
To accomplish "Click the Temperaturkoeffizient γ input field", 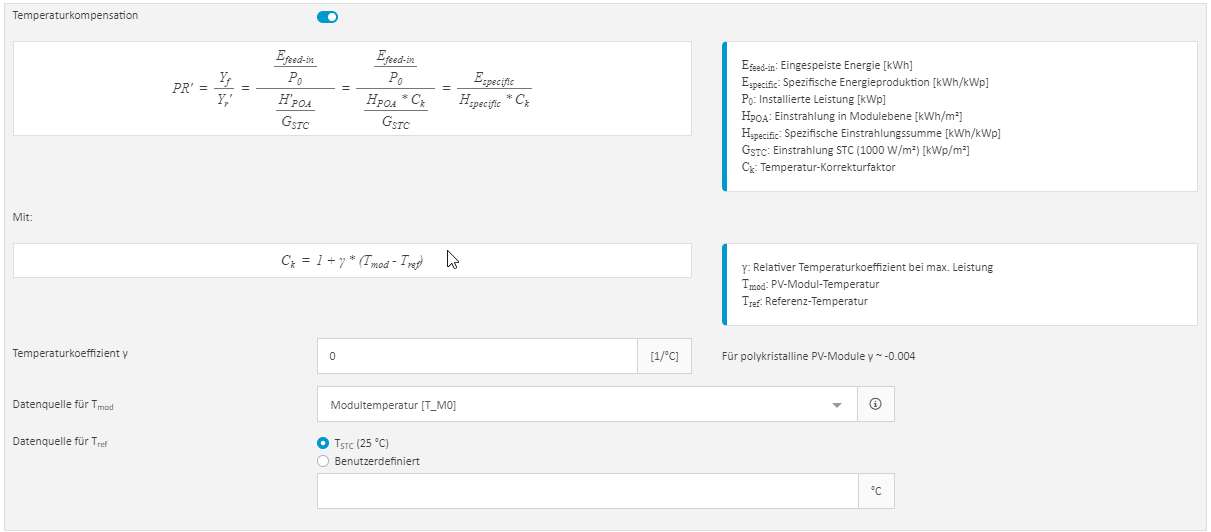I will 477,356.
